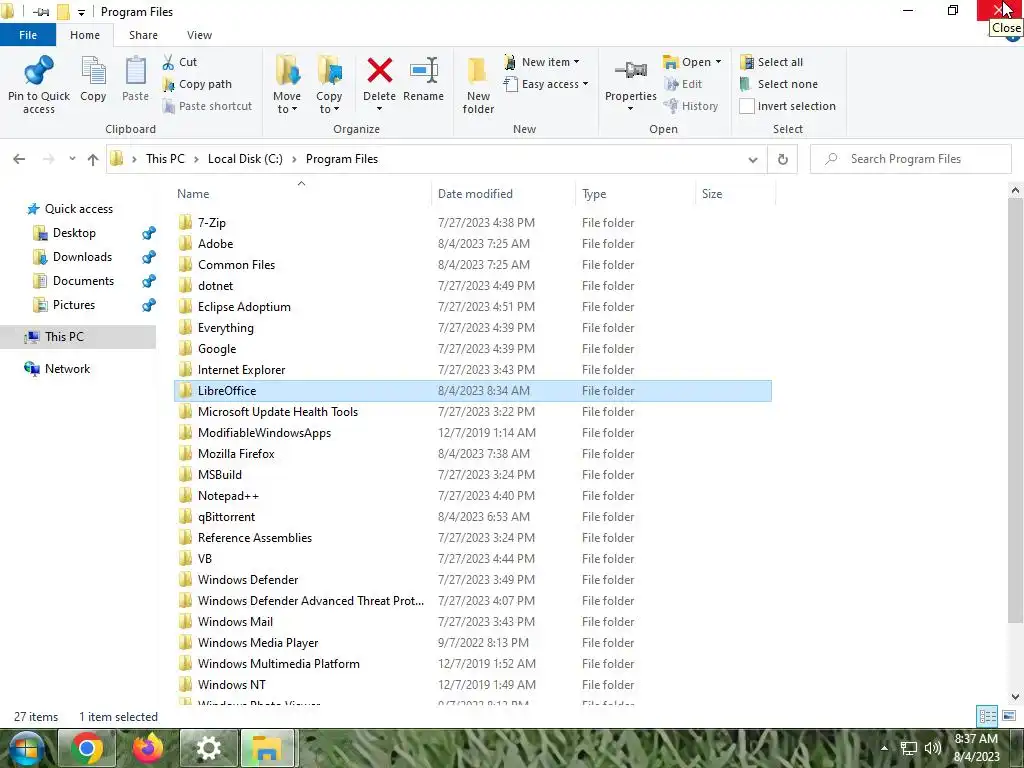The width and height of the screenshot is (1024, 768).
Task: Select Pictures in the navigation pane
Action: 73,305
